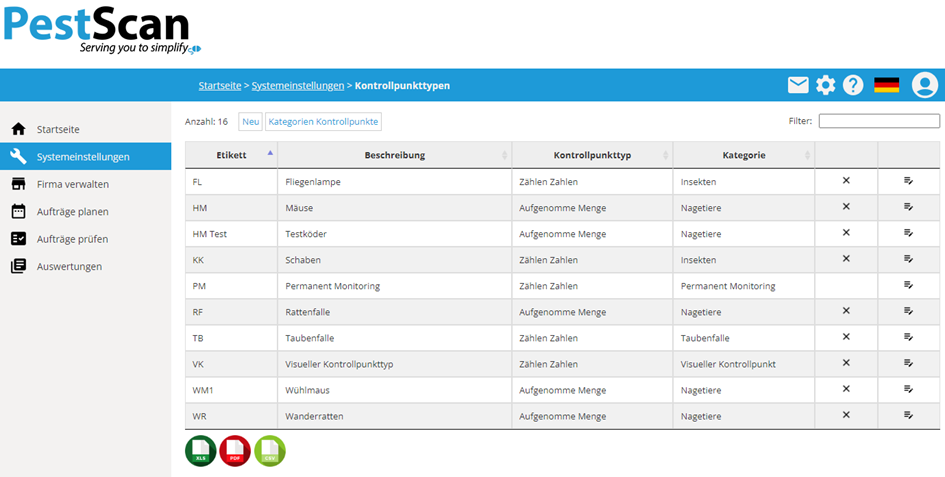This screenshot has width=945, height=477.
Task: Open Auswertungen in sidebar
Action: pyautogui.click(x=86, y=266)
